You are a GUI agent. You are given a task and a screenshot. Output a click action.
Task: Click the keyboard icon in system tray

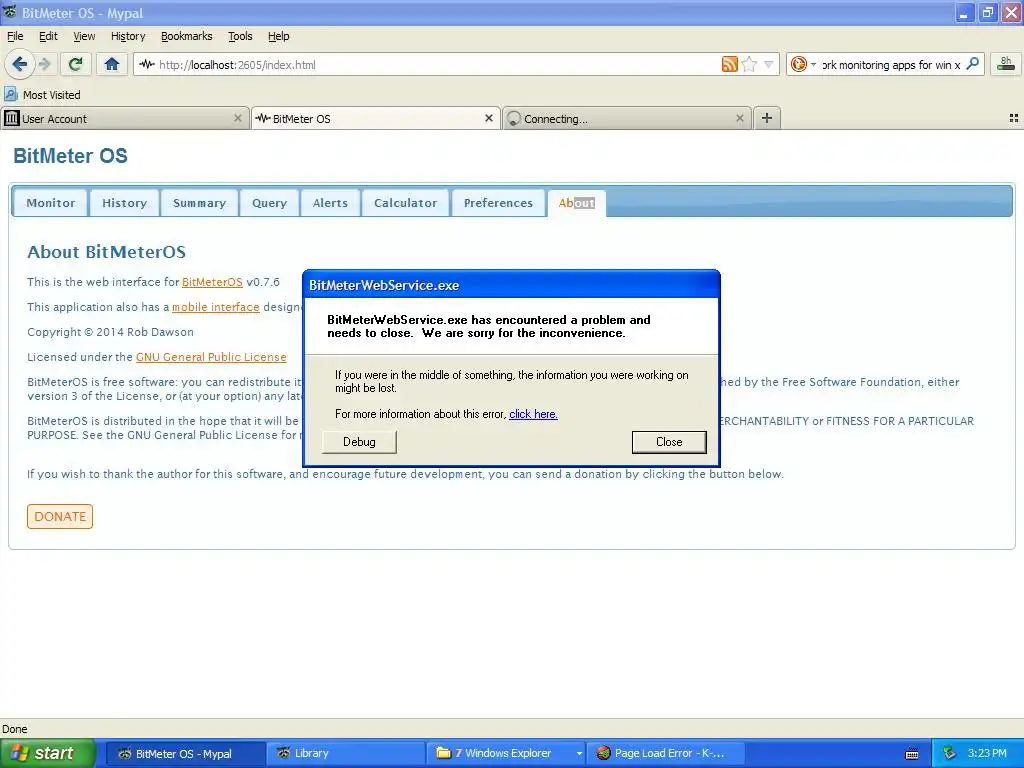[x=912, y=754]
